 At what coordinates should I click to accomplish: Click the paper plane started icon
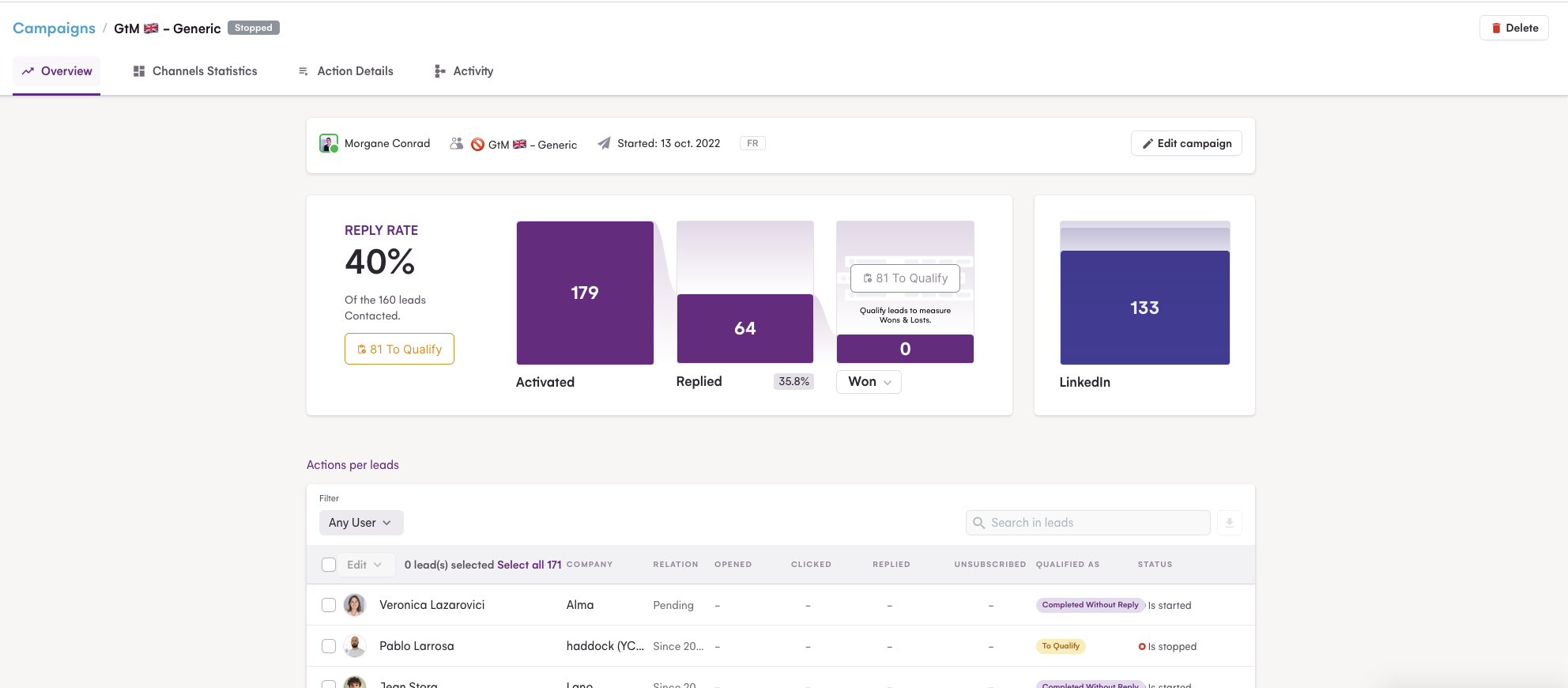click(604, 143)
